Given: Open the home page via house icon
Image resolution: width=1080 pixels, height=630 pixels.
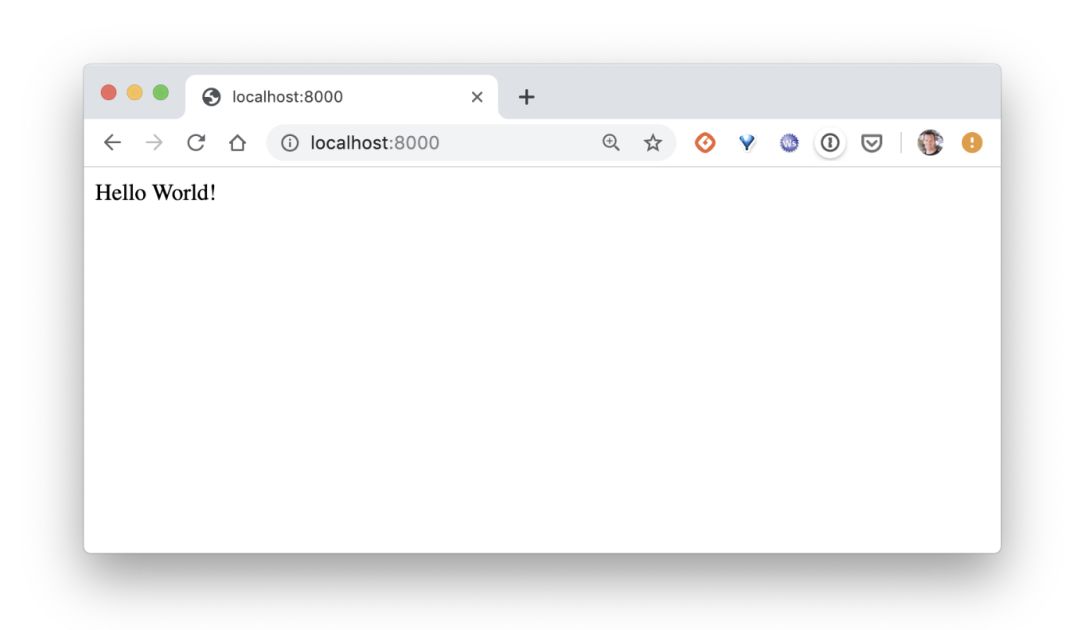Looking at the screenshot, I should (x=238, y=143).
